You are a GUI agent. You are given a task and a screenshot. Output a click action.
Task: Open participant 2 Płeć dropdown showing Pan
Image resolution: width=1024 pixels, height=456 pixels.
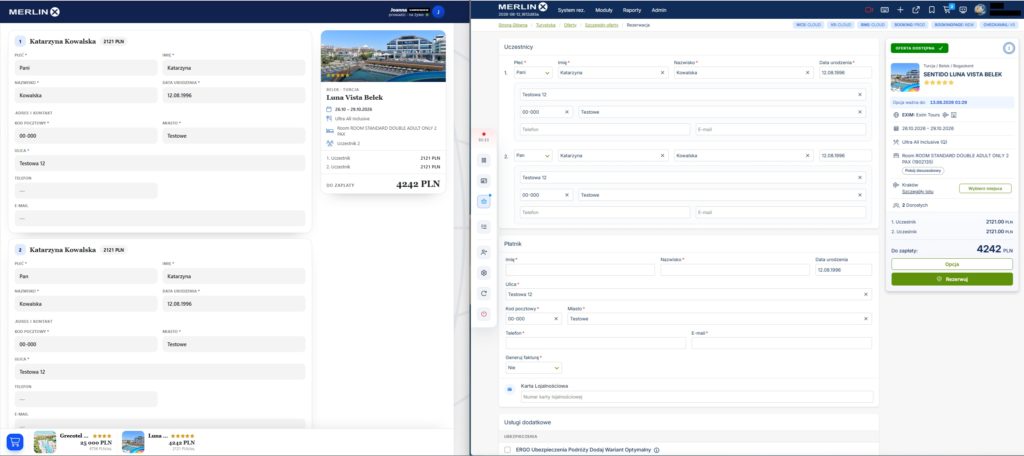pyautogui.click(x=533, y=155)
